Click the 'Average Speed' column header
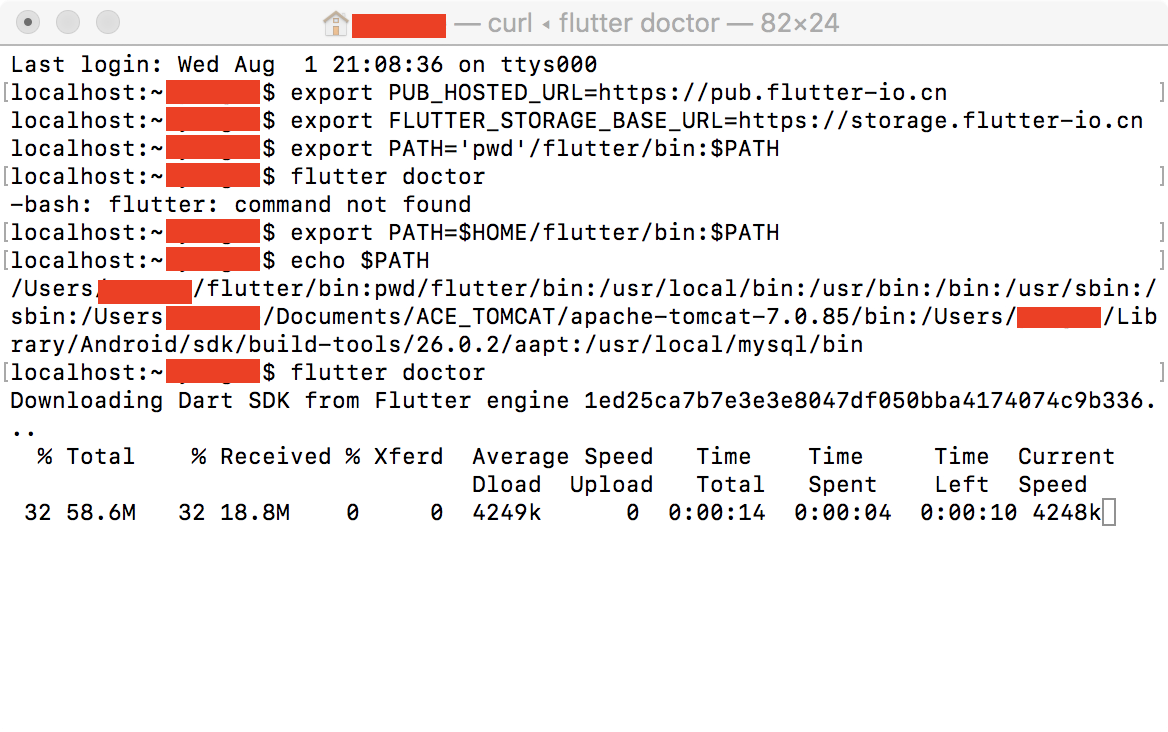1168x732 pixels. click(x=562, y=456)
